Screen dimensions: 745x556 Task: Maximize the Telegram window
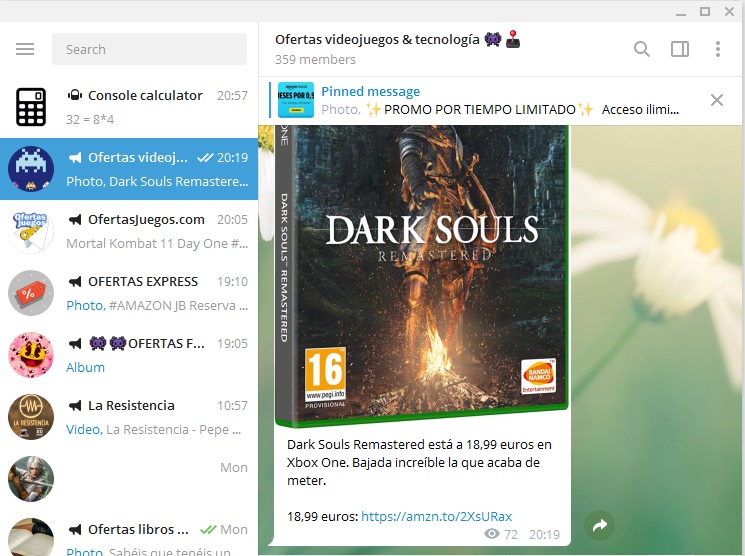(705, 11)
